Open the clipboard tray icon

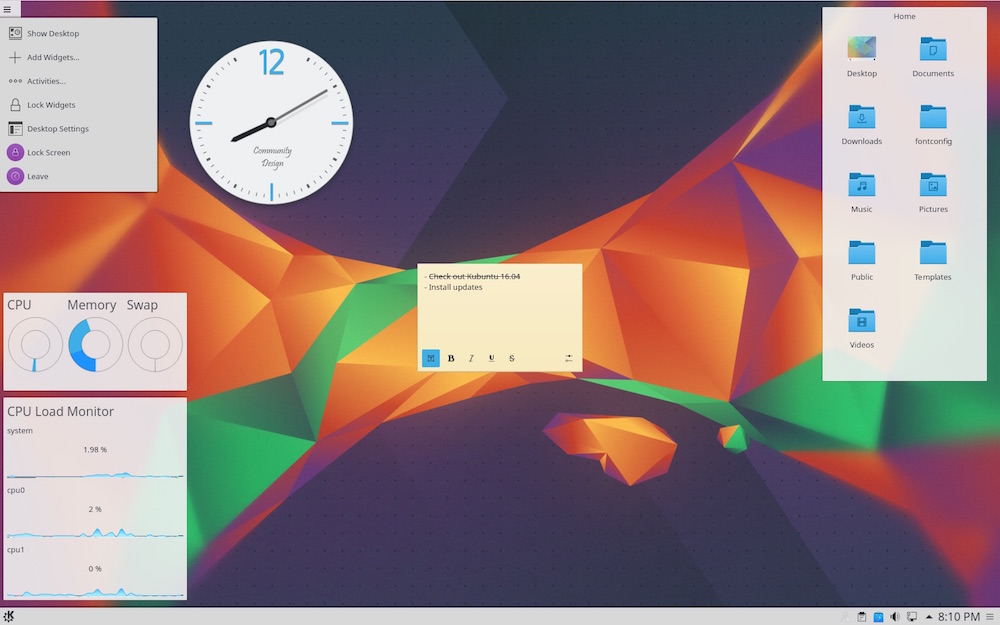(862, 617)
